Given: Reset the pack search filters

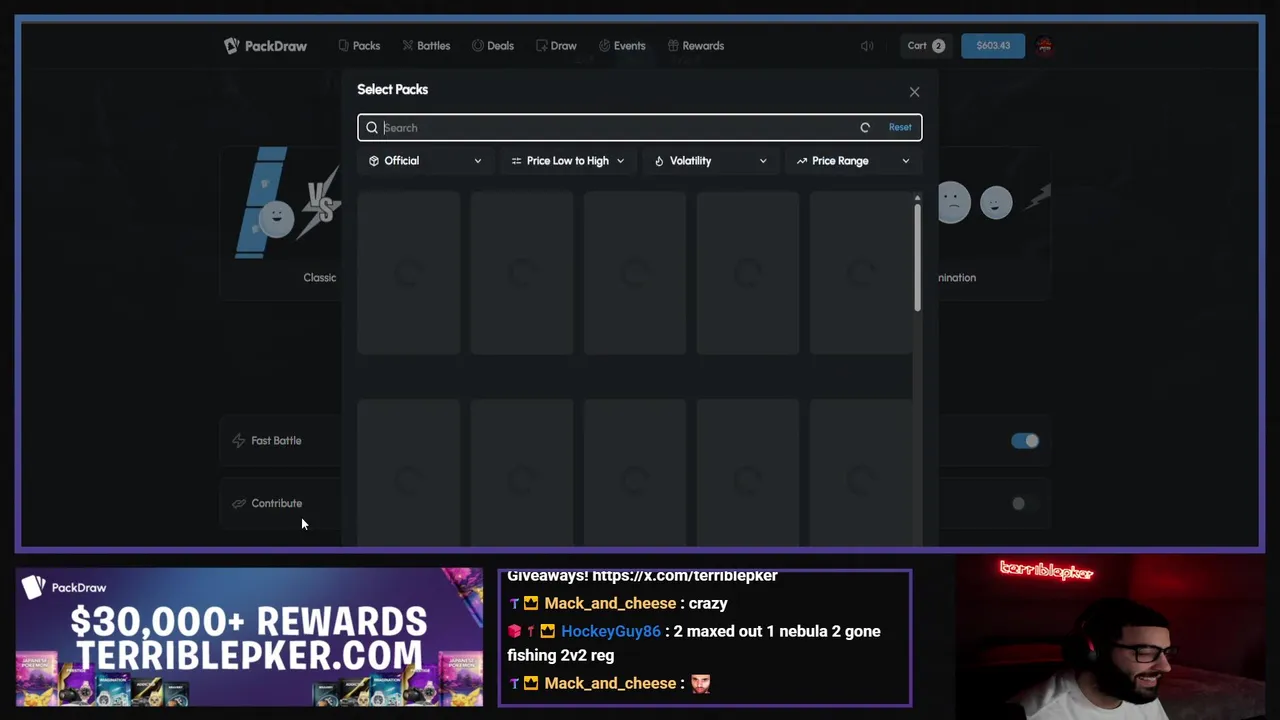Looking at the screenshot, I should 900,128.
